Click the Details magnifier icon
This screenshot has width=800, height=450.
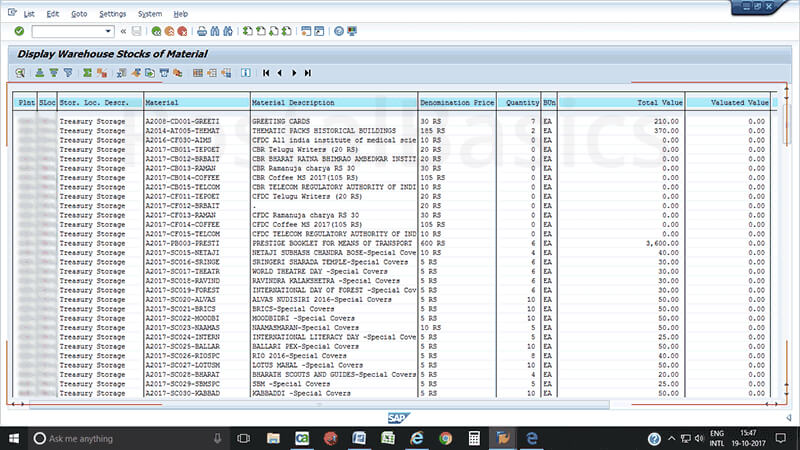coord(20,73)
